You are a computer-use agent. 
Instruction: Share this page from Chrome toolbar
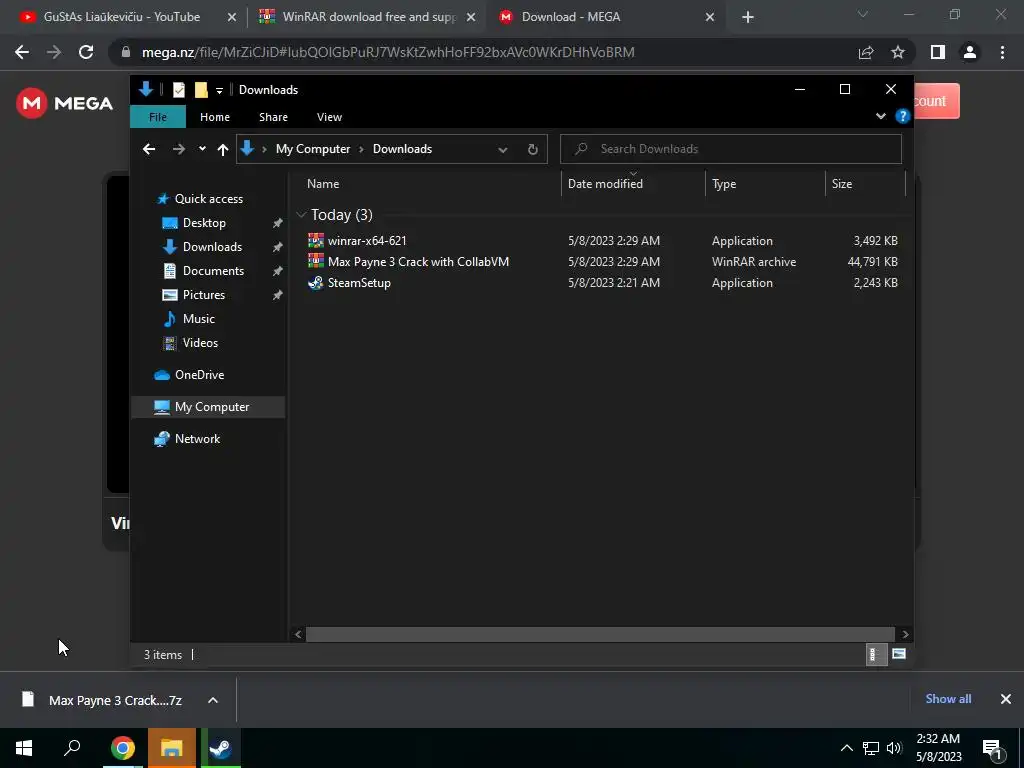click(x=866, y=52)
